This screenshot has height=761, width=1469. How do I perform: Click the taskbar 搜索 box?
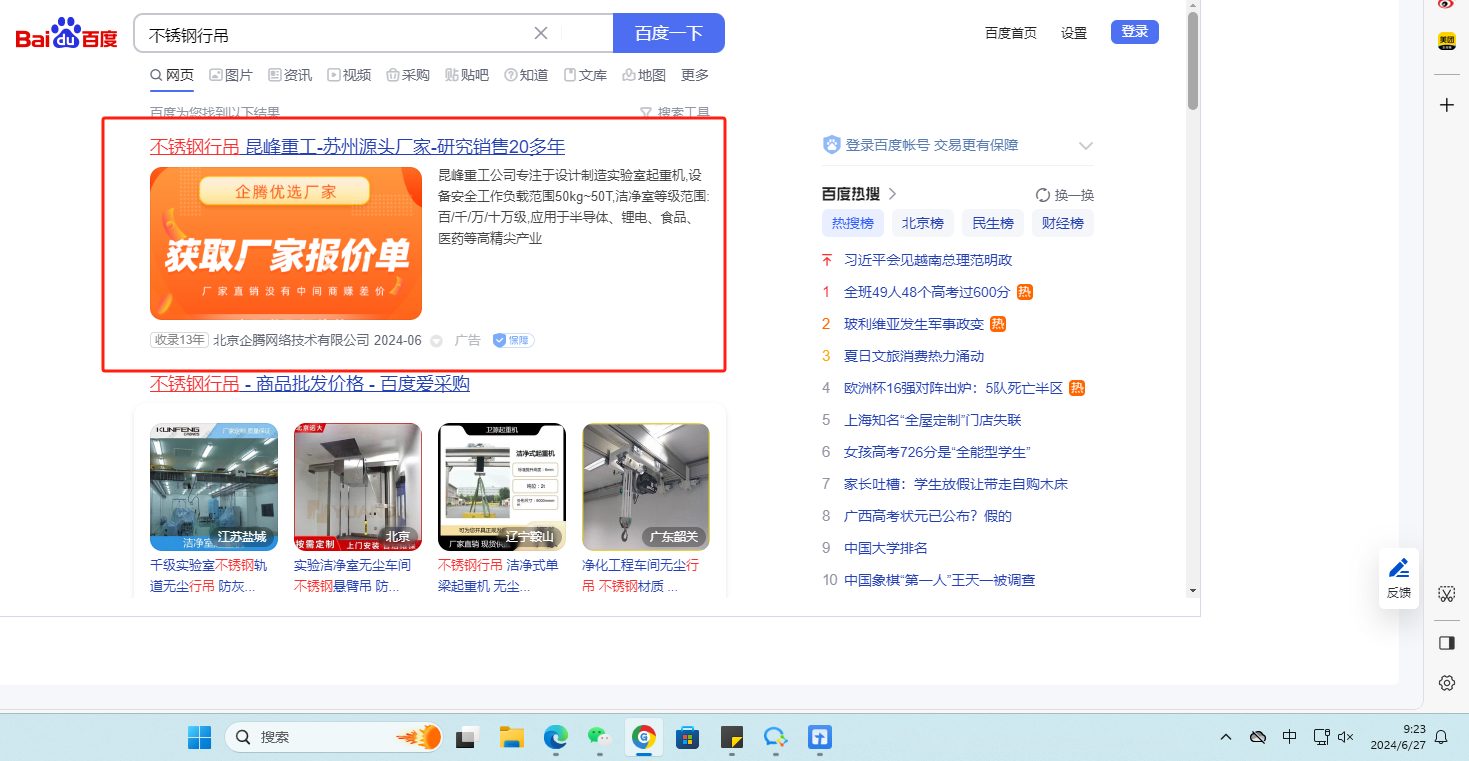(x=334, y=737)
